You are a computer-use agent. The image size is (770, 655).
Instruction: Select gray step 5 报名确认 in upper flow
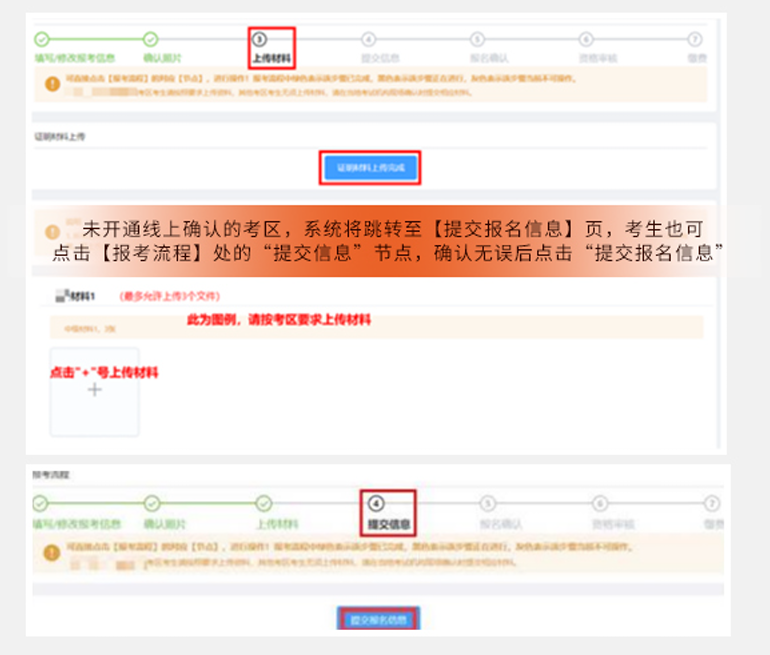click(477, 40)
